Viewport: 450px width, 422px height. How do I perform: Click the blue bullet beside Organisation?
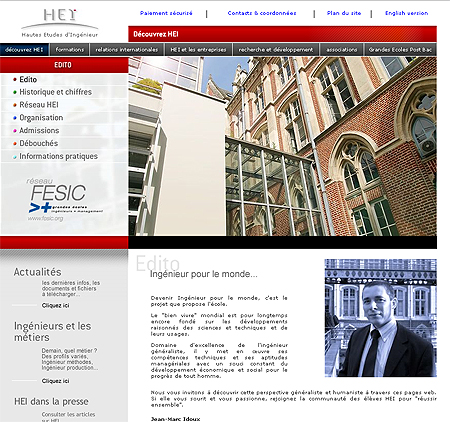pos(15,118)
